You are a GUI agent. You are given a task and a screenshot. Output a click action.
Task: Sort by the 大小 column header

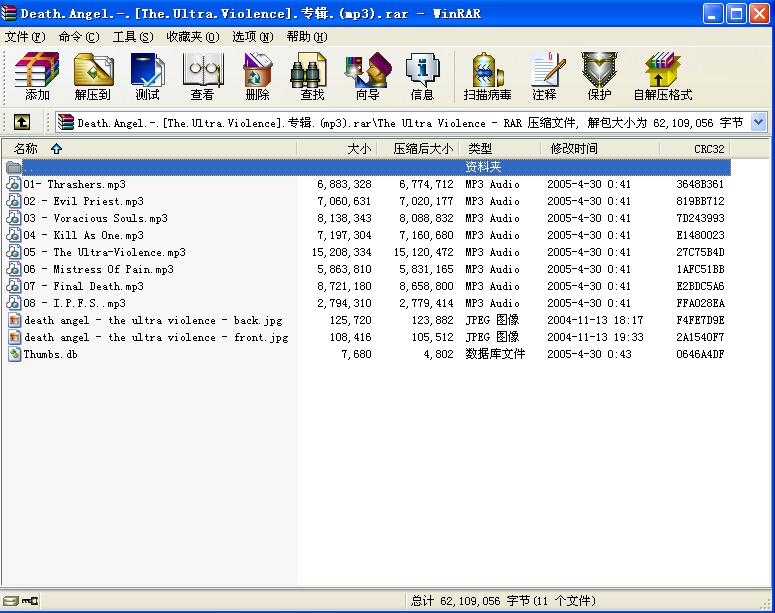pyautogui.click(x=337, y=149)
